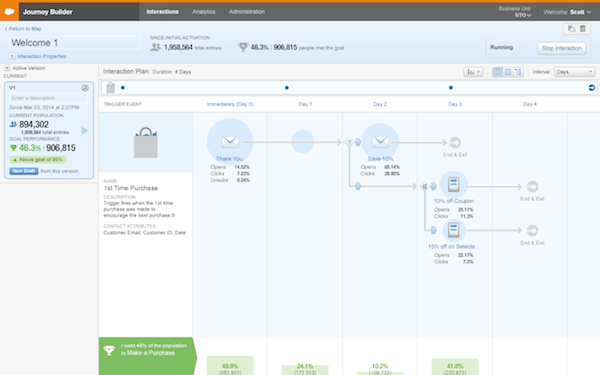600x375 pixels.
Task: Click the third timeline dot marker
Action: [451, 88]
